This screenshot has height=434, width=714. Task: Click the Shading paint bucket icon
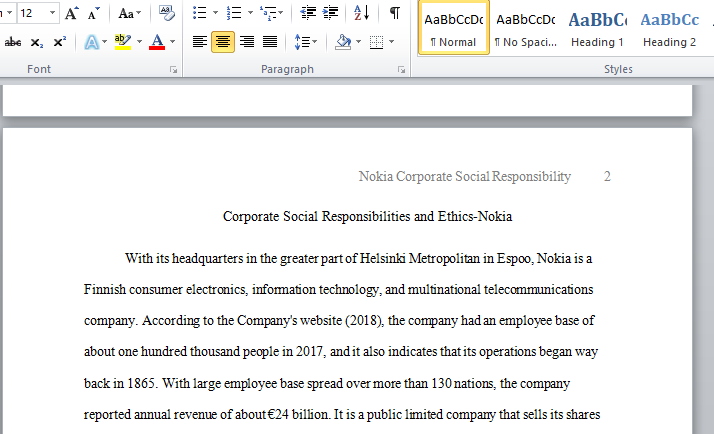pos(342,42)
